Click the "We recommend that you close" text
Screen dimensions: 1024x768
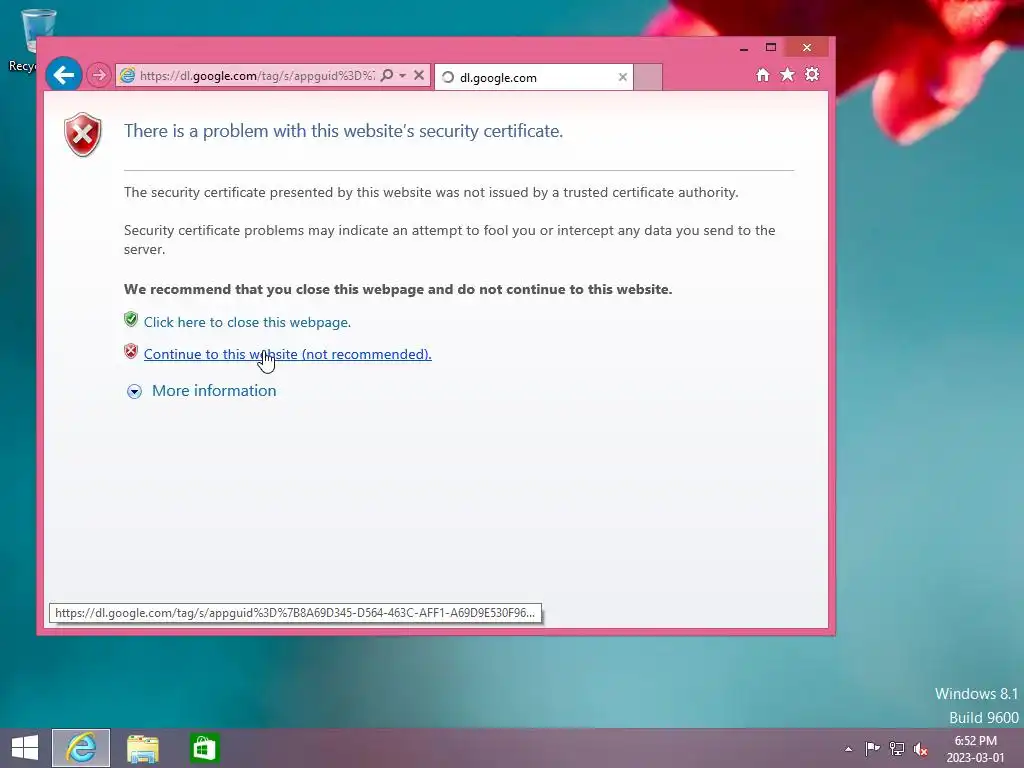click(398, 289)
